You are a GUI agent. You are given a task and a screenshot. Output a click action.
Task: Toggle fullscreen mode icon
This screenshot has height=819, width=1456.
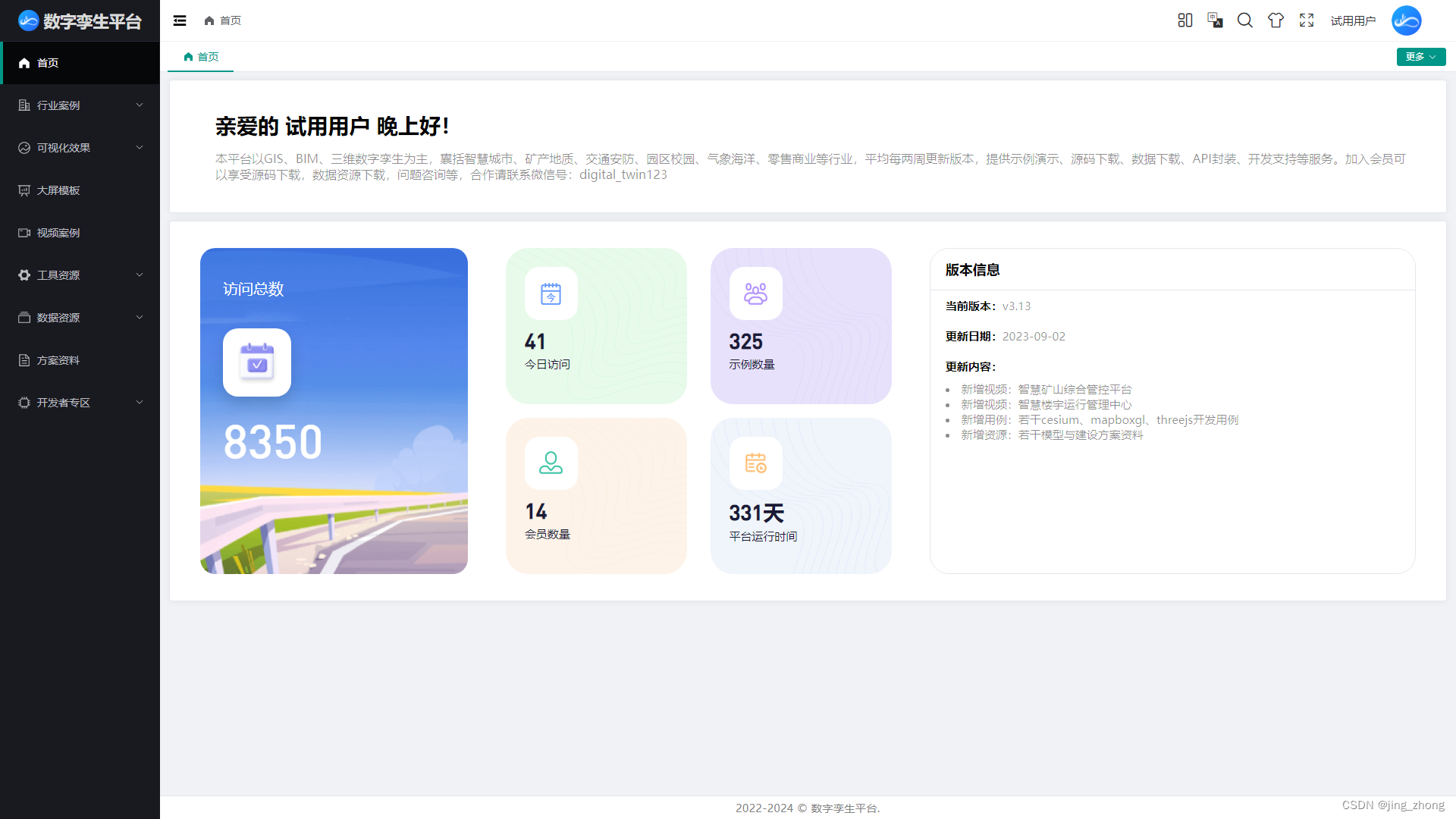(1306, 20)
